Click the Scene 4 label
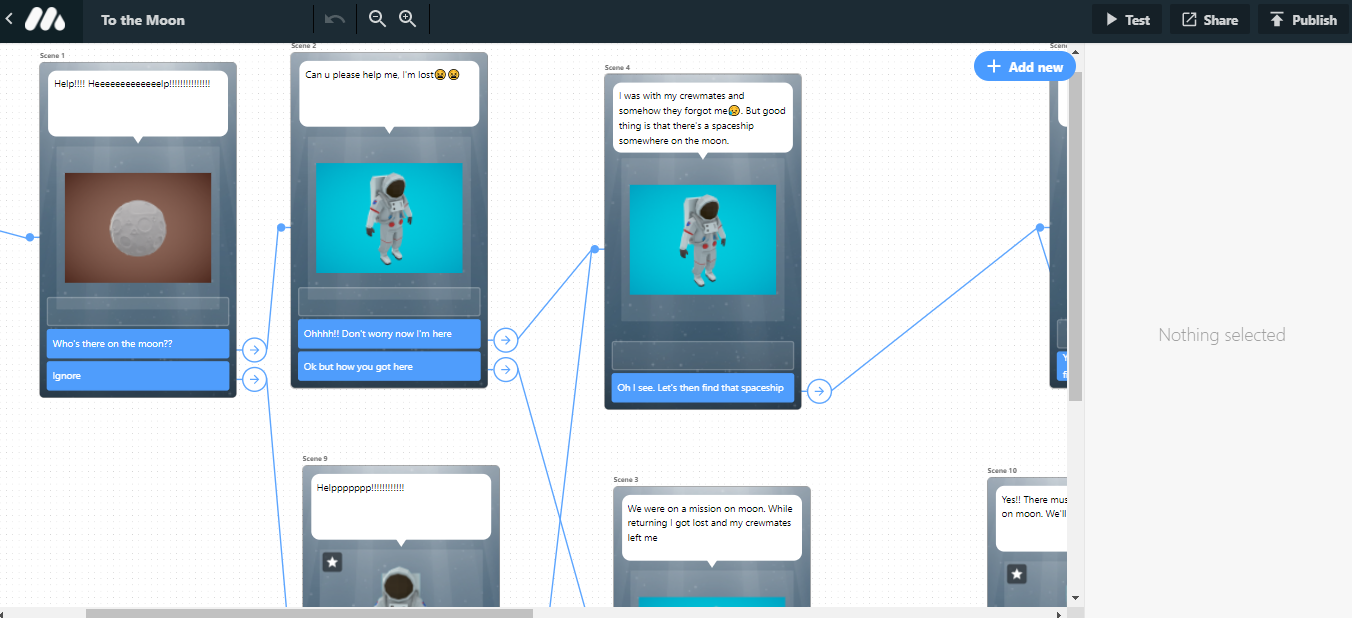Screen dimensions: 1352x618 tap(617, 68)
